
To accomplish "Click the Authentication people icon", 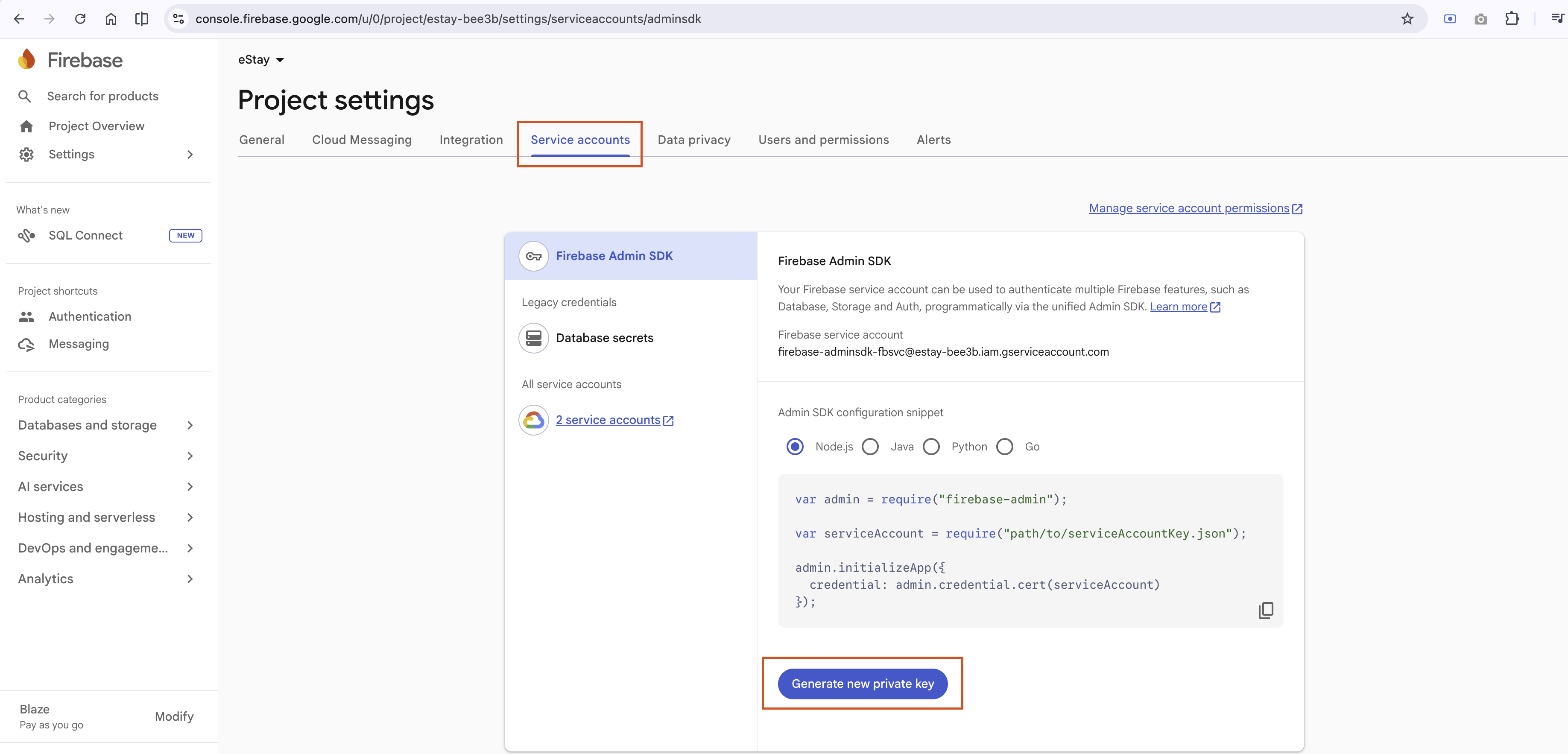I will point(26,316).
